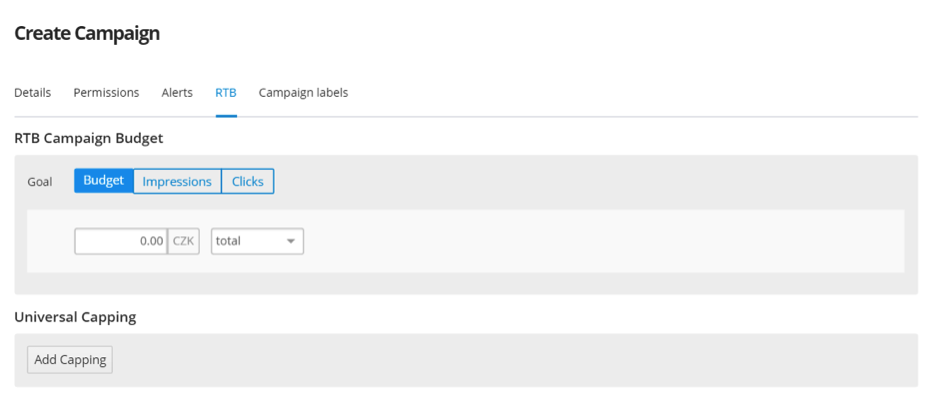Click the empty gray area beside Add Capping

(510, 360)
